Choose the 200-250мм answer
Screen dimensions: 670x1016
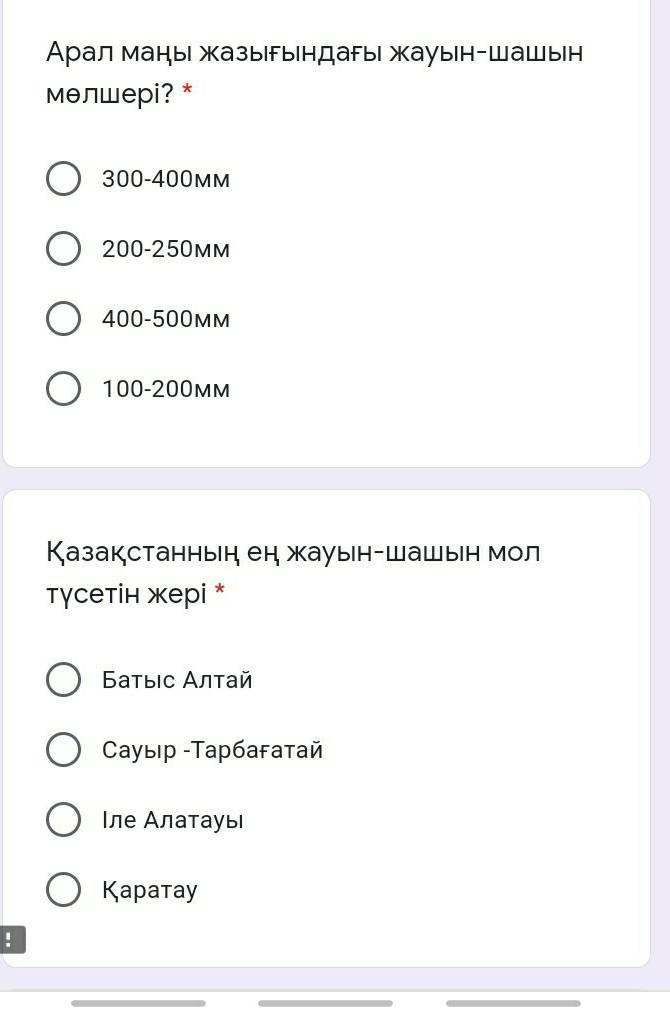[x=64, y=248]
